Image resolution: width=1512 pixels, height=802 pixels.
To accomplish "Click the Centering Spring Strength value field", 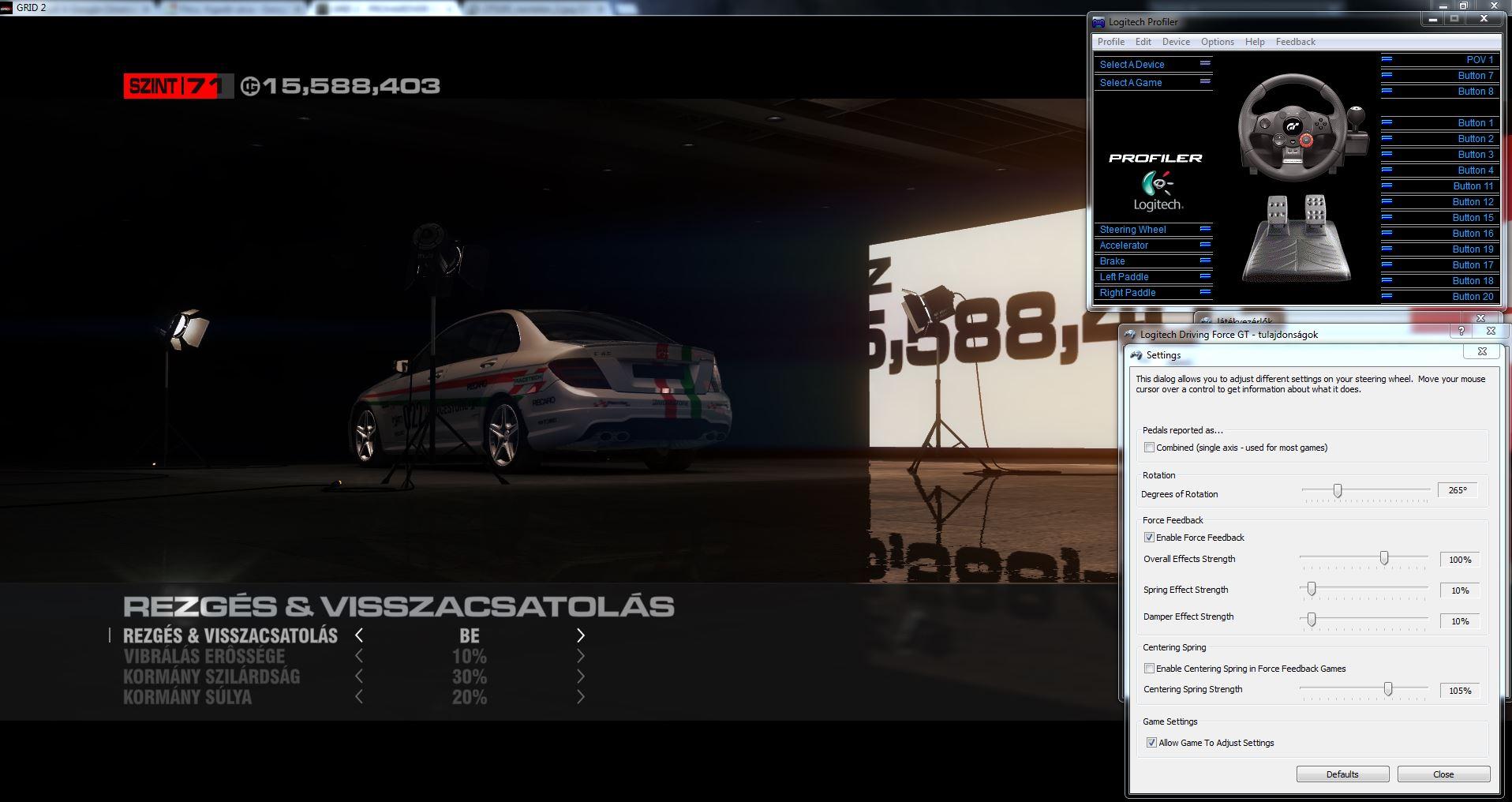I will coord(1460,691).
